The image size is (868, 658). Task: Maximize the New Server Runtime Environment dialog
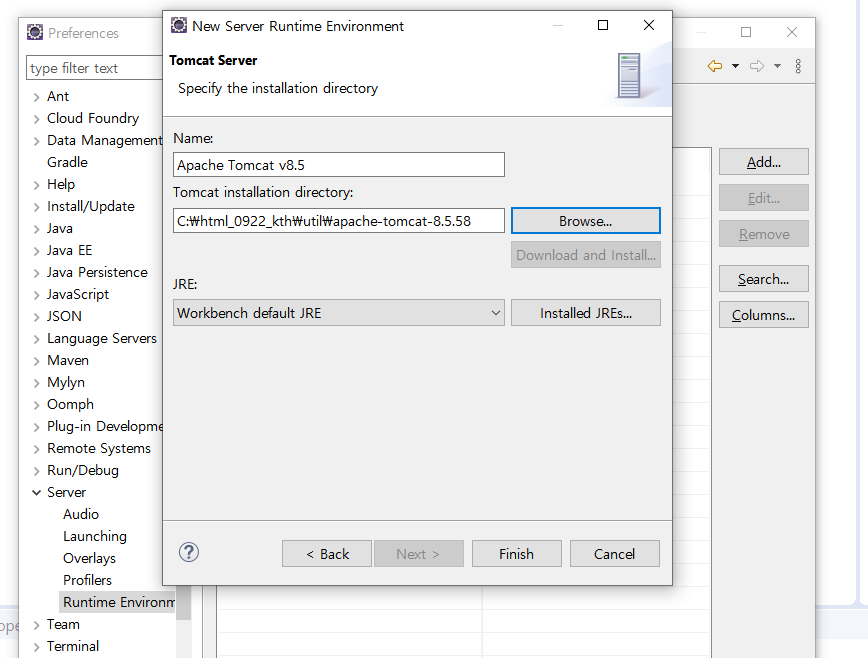603,25
